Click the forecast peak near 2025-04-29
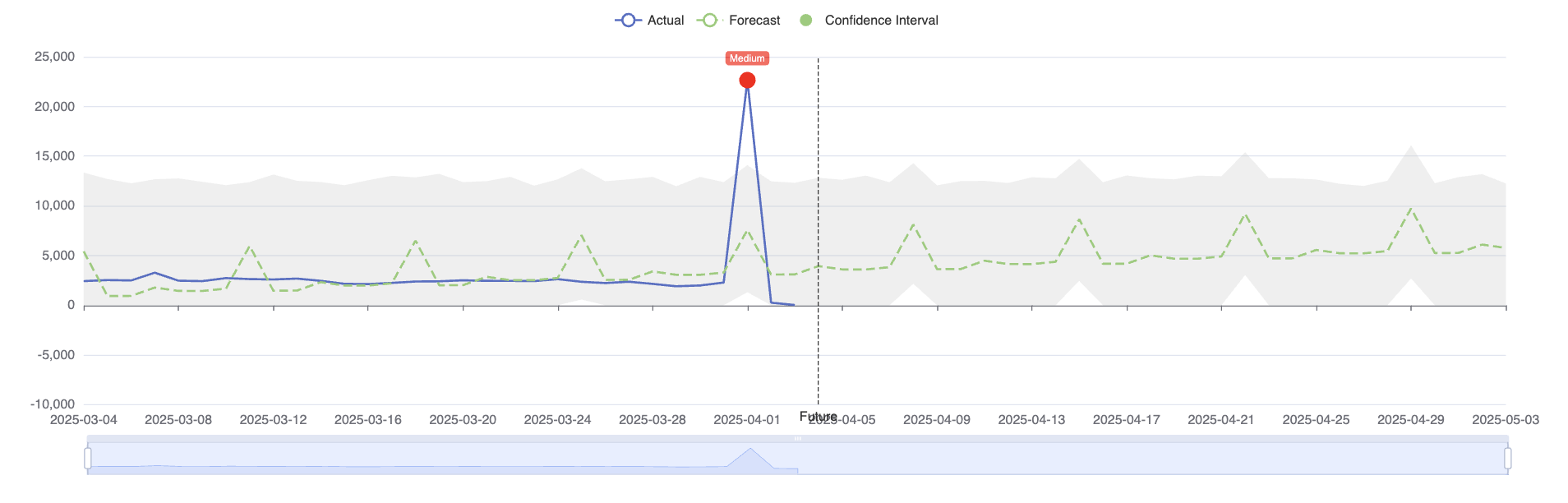The width and height of the screenshot is (1568, 503). click(1411, 210)
